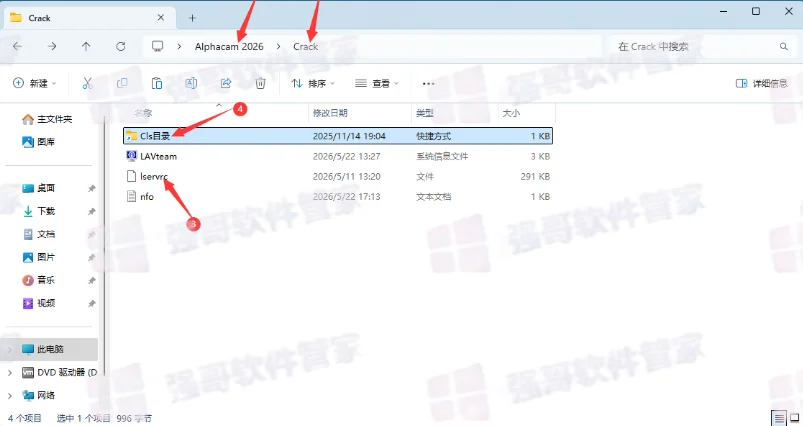This screenshot has width=803, height=426.
Task: Open the 排序 (Sort) dropdown
Action: [312, 83]
